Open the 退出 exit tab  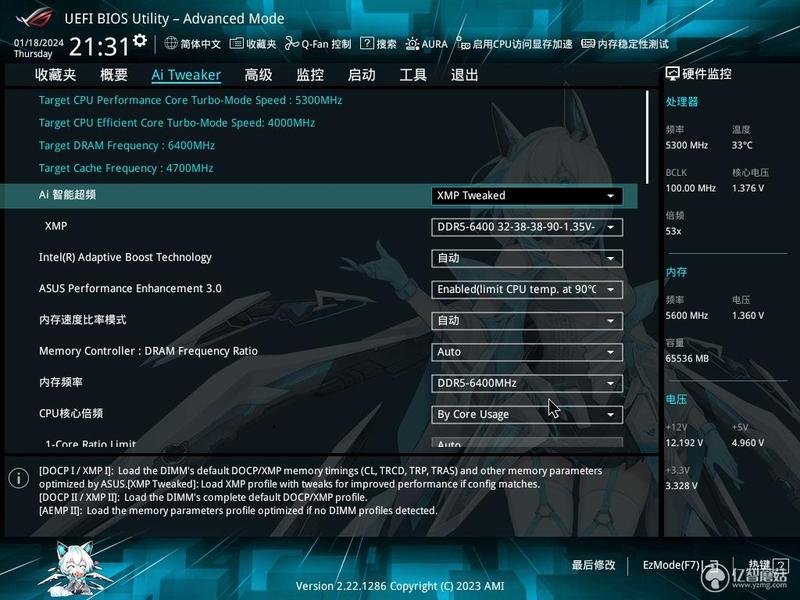click(464, 75)
